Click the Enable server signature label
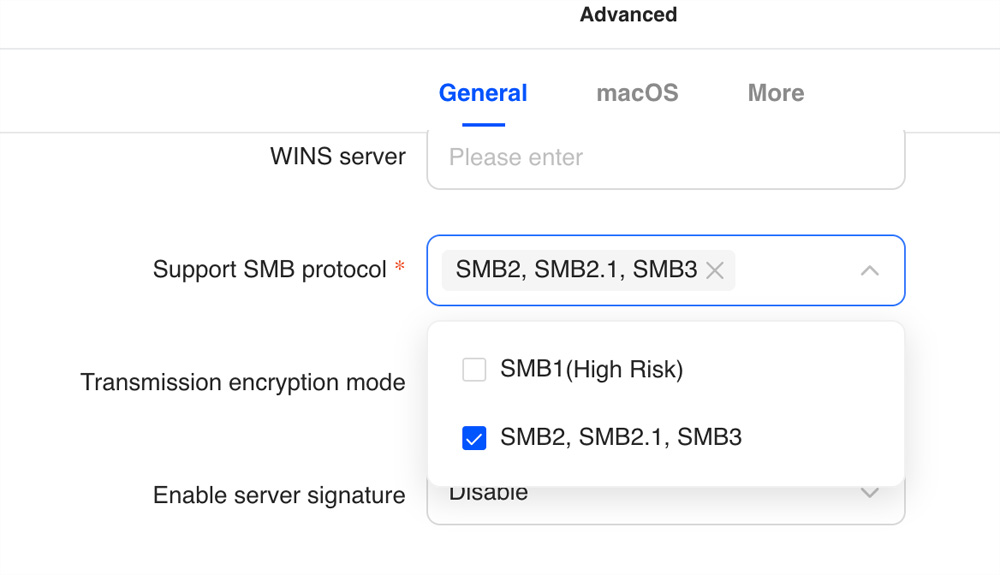The height and width of the screenshot is (575, 1000). [279, 495]
